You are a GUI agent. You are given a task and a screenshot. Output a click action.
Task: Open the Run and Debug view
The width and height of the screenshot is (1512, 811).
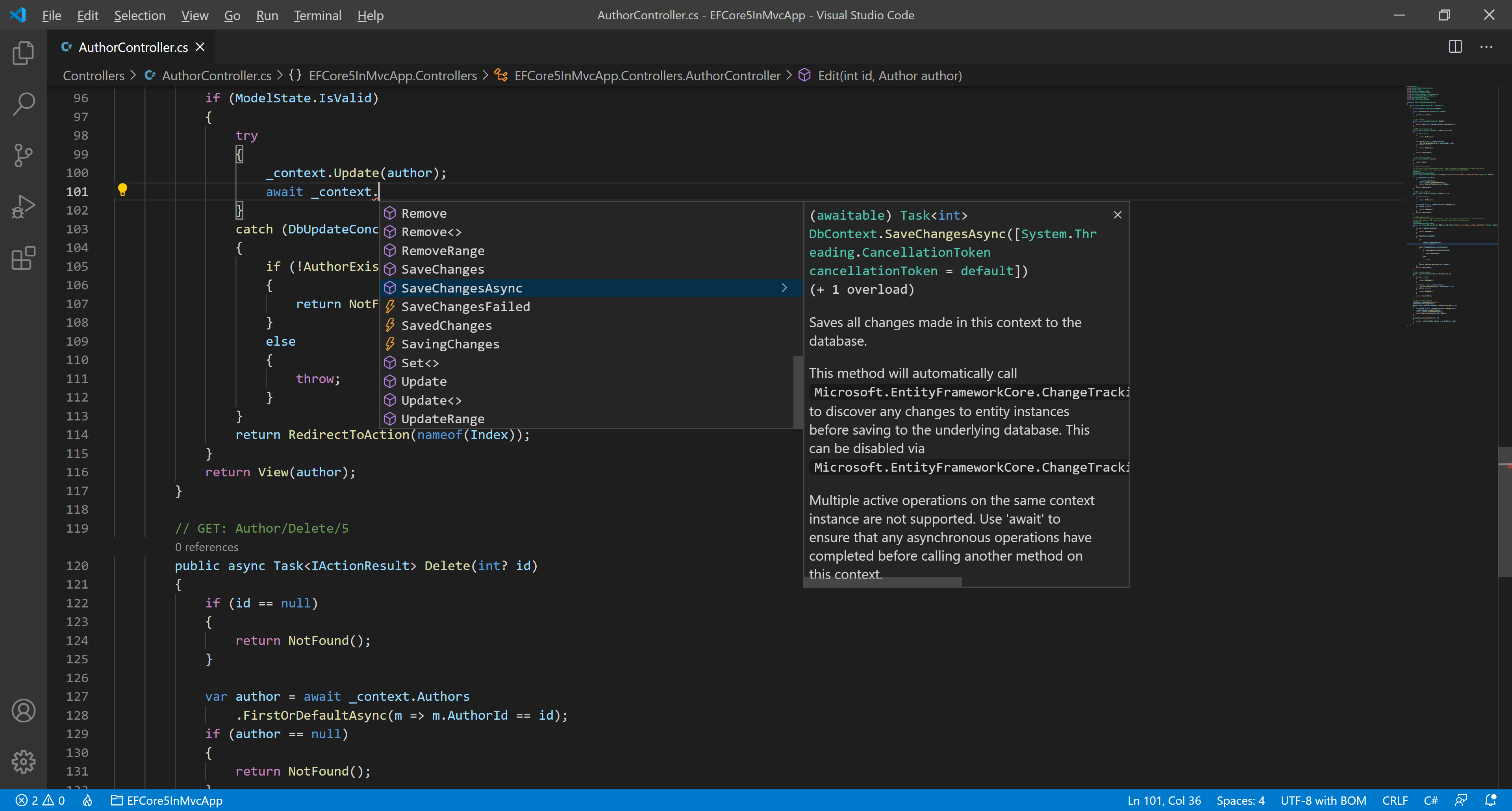coord(24,207)
